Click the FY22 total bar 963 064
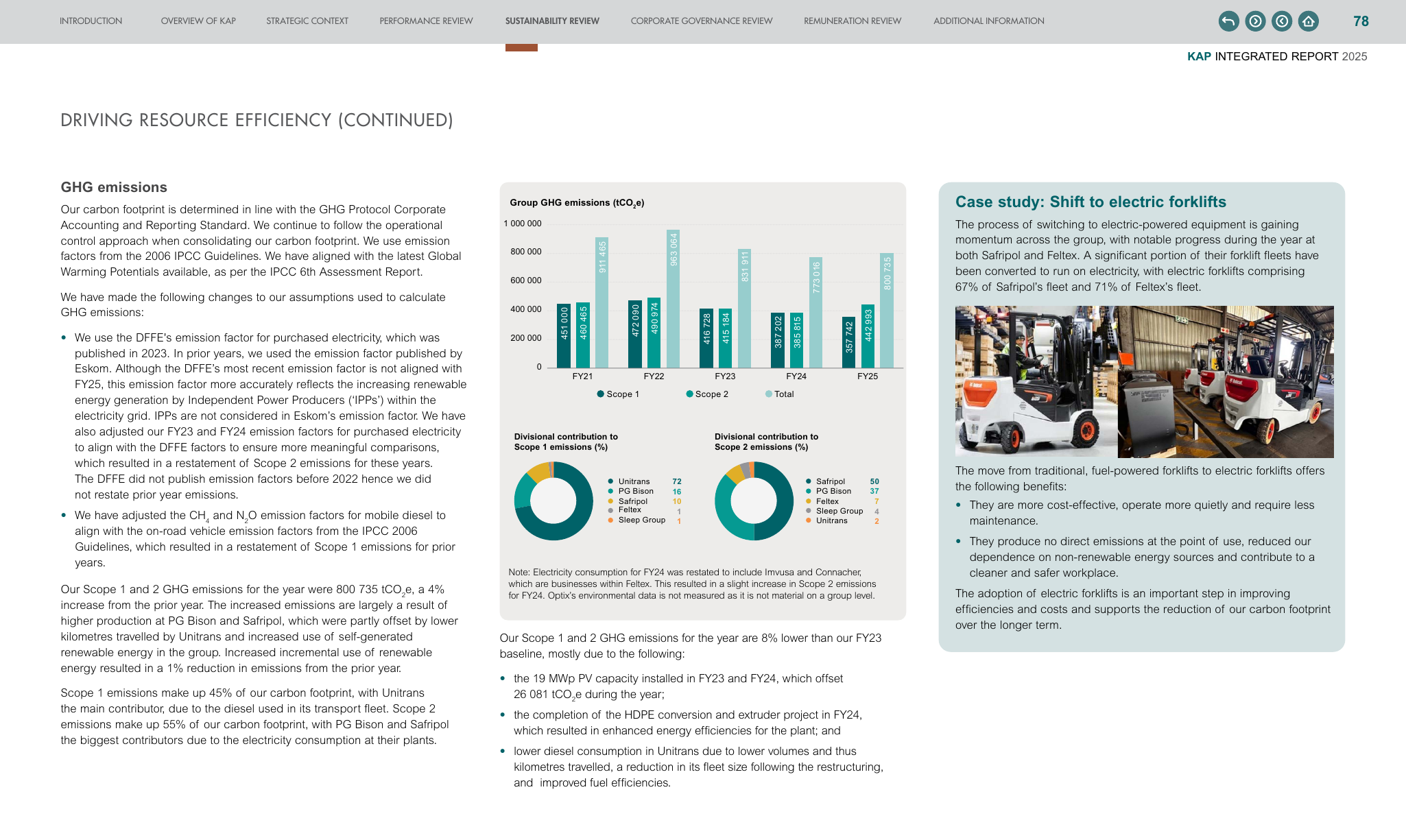The height and width of the screenshot is (840, 1406). pyautogui.click(x=673, y=299)
